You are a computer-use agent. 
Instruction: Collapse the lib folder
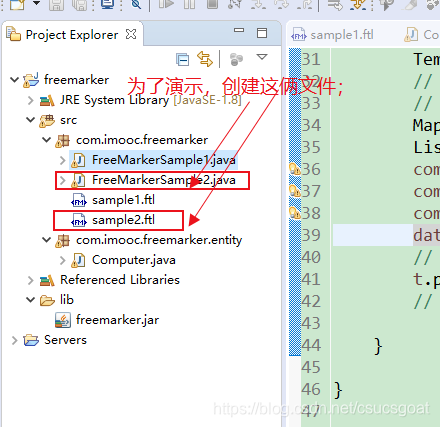point(30,300)
